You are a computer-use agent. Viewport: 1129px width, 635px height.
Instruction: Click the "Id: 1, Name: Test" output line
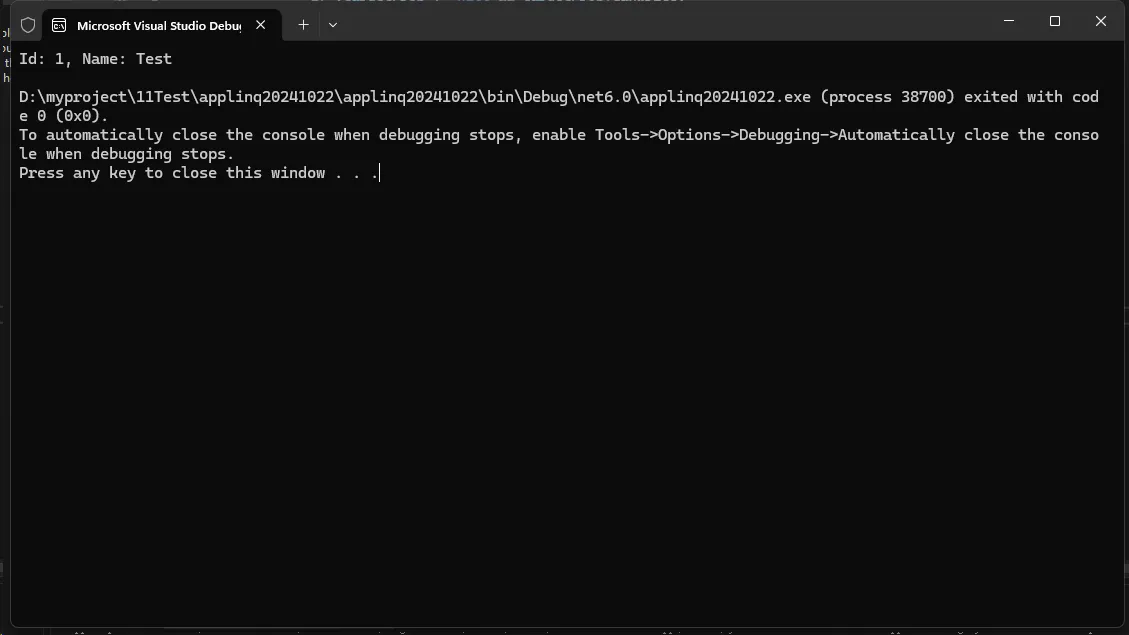95,59
